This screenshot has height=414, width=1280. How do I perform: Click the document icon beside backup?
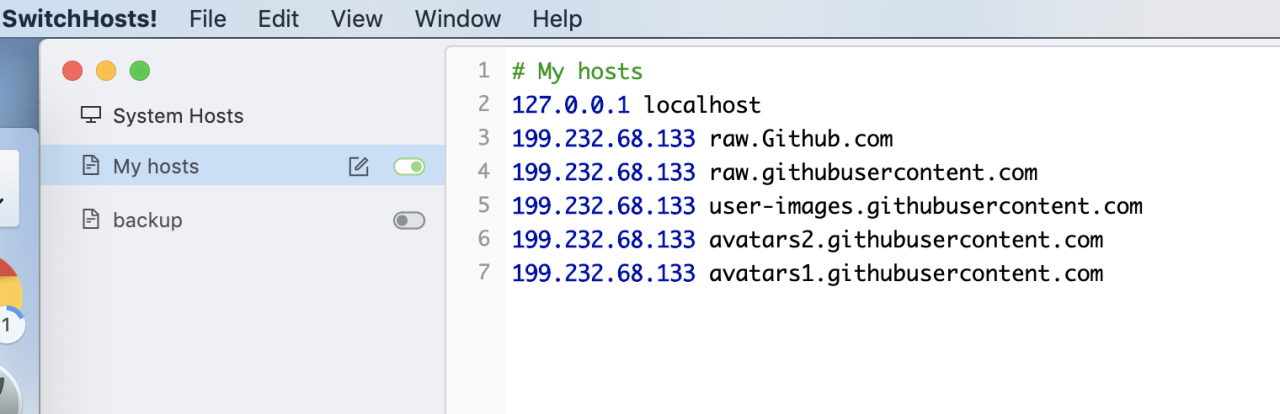click(91, 219)
